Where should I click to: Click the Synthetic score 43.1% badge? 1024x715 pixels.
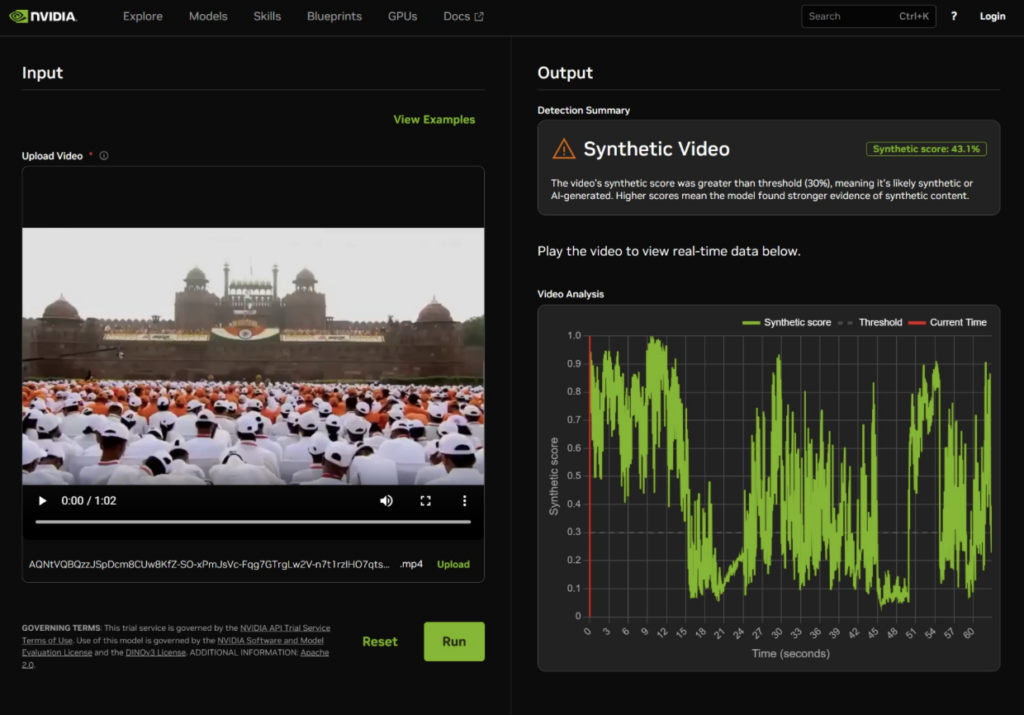coord(926,149)
